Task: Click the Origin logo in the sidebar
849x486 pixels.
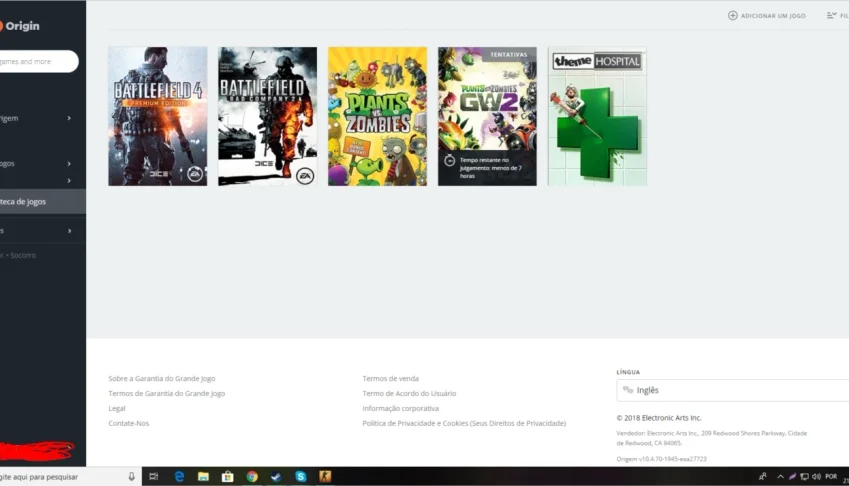Action: [x=19, y=26]
